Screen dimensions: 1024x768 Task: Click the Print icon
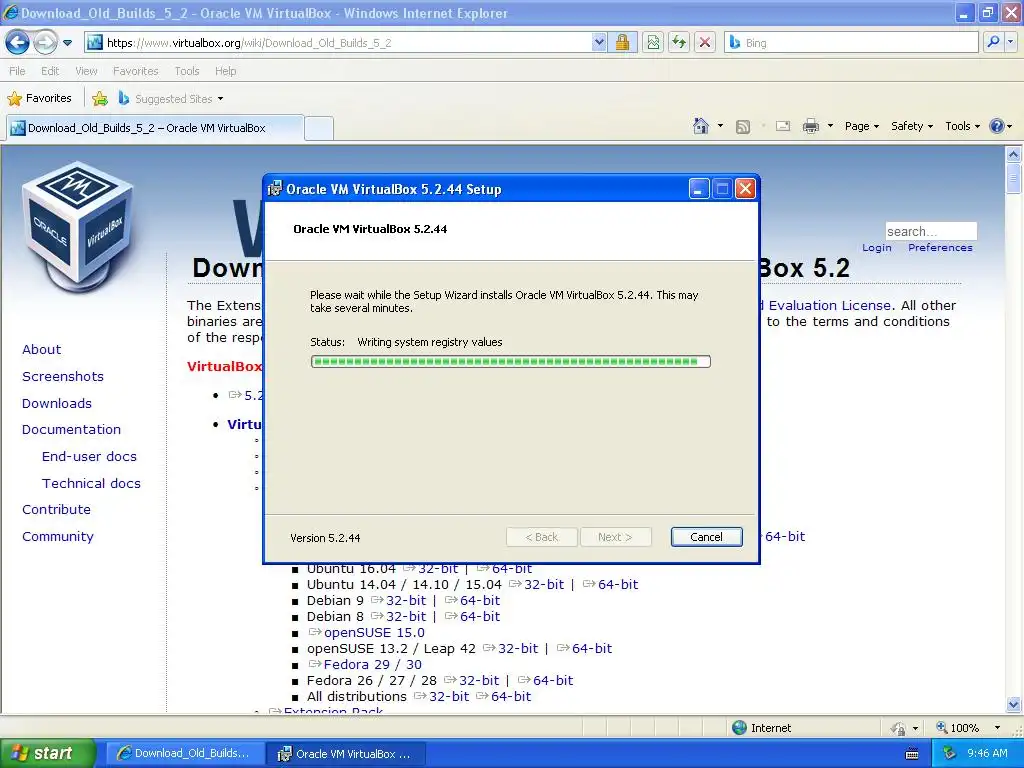point(810,126)
